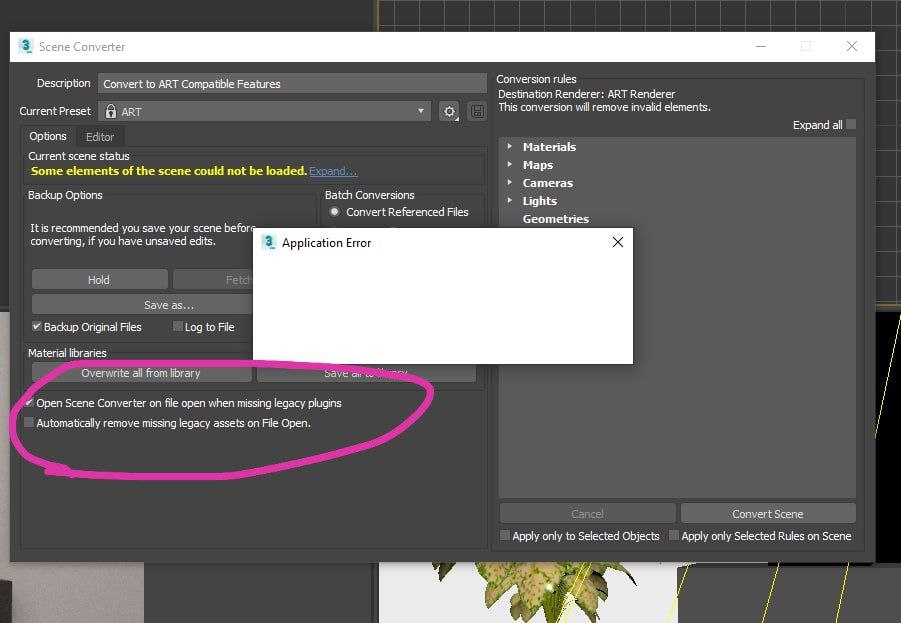Screen dimensions: 901x623
Task: Click the preset settings gear icon
Action: click(x=449, y=111)
